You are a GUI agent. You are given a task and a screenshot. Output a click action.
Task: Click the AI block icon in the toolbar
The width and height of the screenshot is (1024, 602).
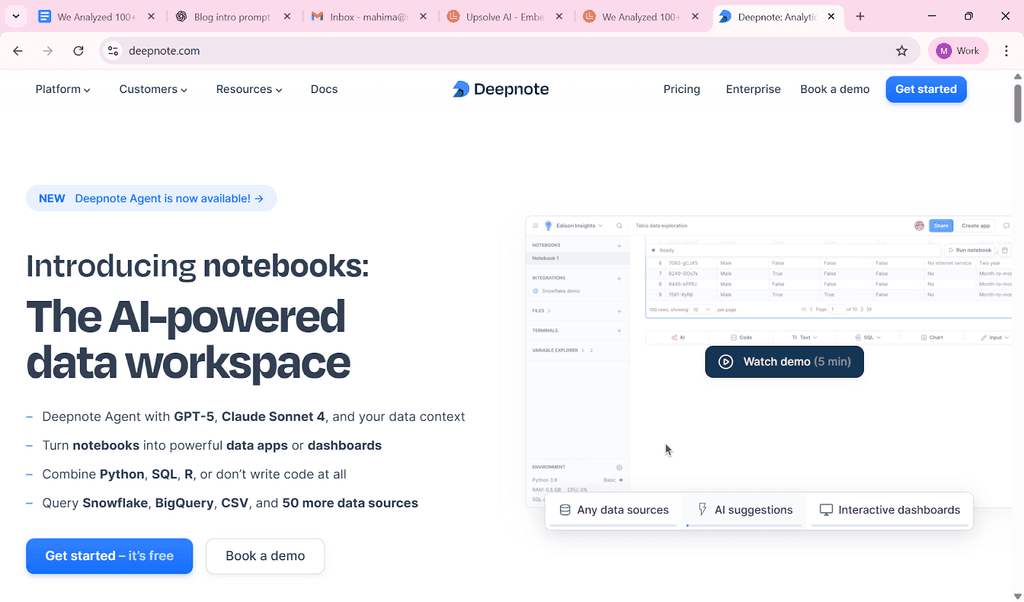676,337
